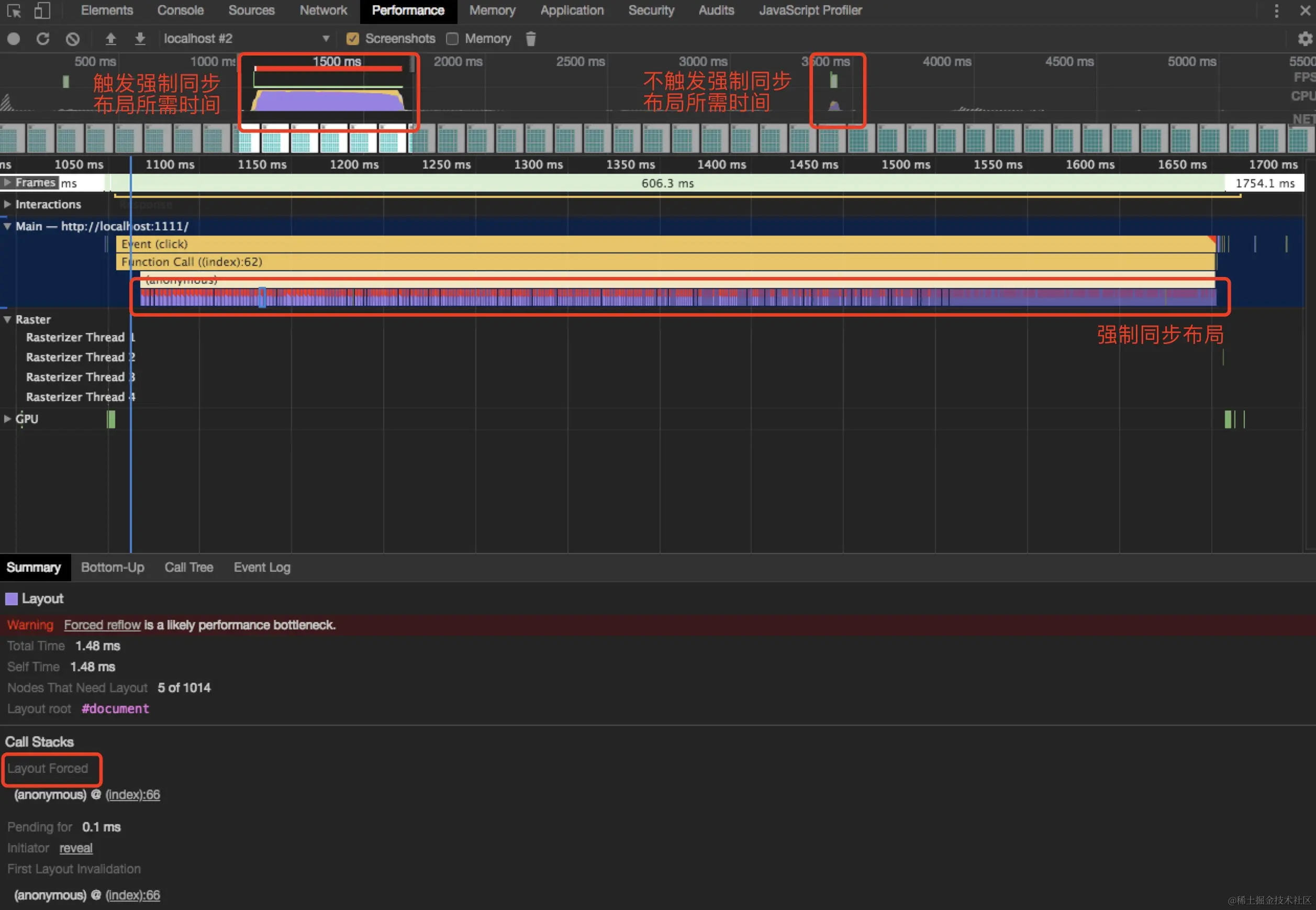Expand the Frames track
1316x910 pixels.
(7, 182)
